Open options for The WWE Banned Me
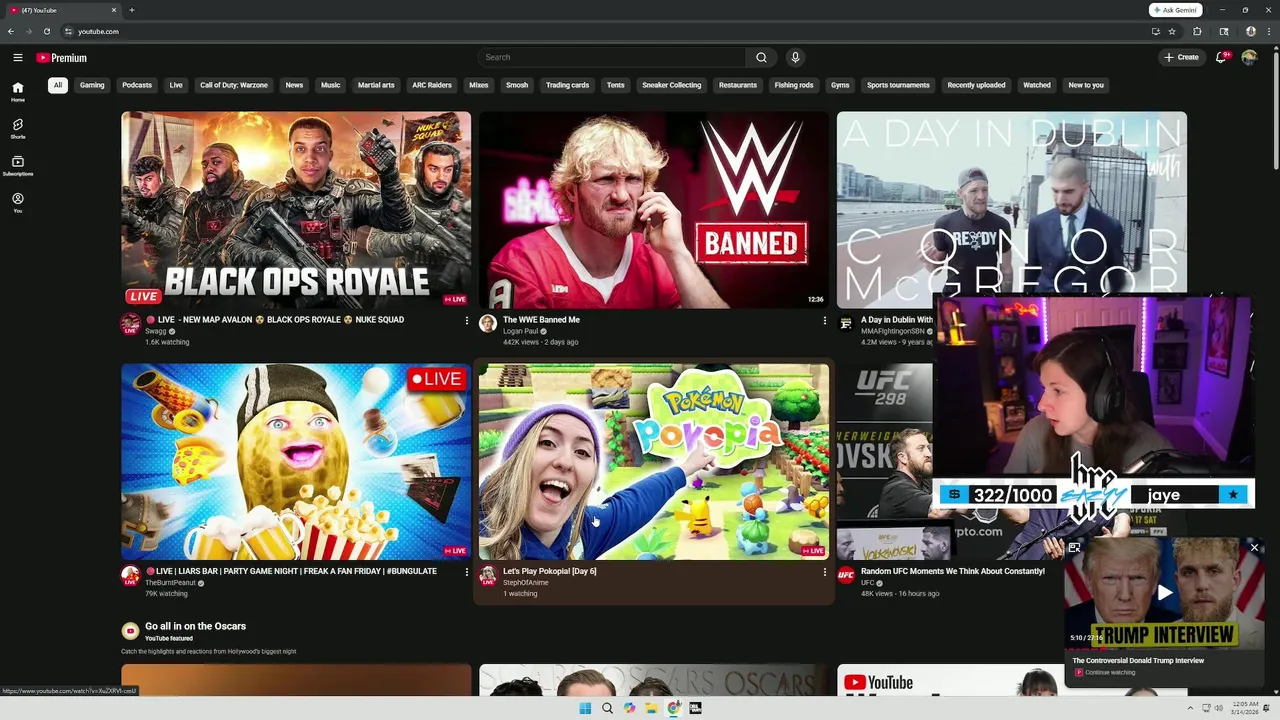1280x720 pixels. [x=824, y=320]
